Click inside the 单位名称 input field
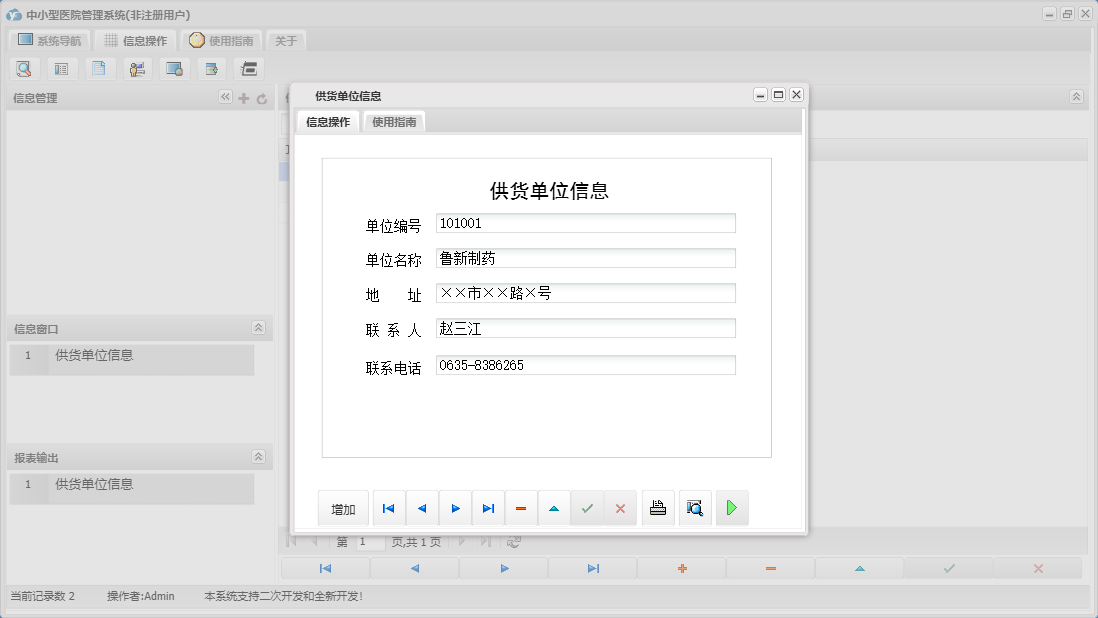1098x618 pixels. [x=585, y=258]
